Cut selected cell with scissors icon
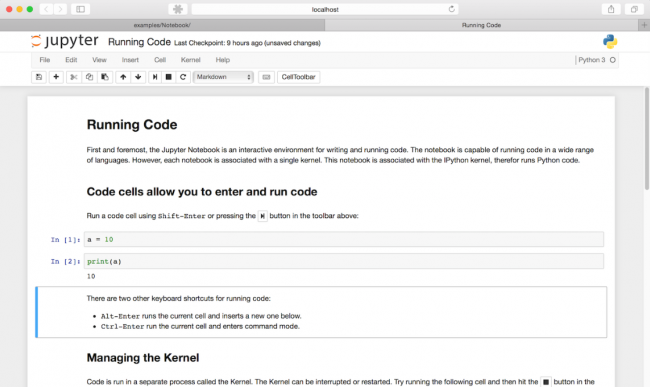Viewport: 650px width, 387px height. click(x=74, y=77)
